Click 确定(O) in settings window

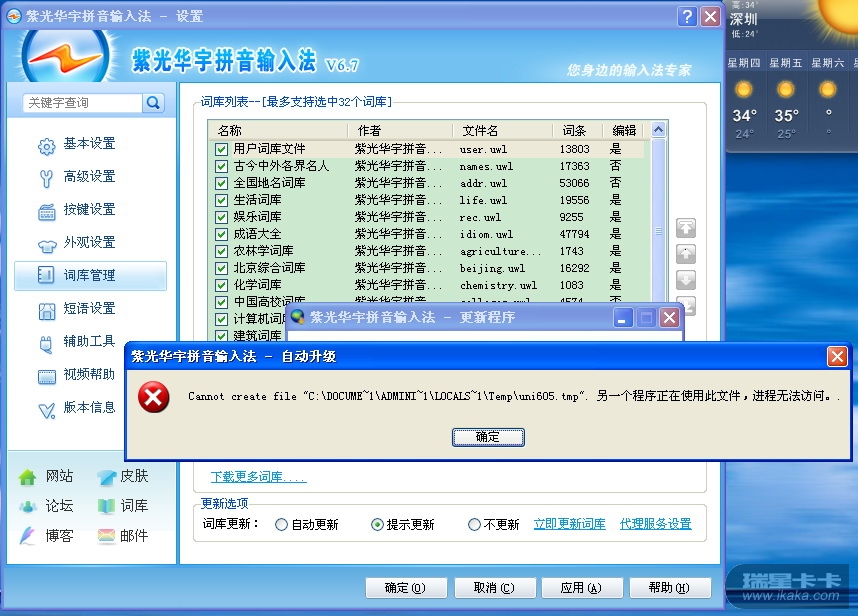[x=406, y=588]
